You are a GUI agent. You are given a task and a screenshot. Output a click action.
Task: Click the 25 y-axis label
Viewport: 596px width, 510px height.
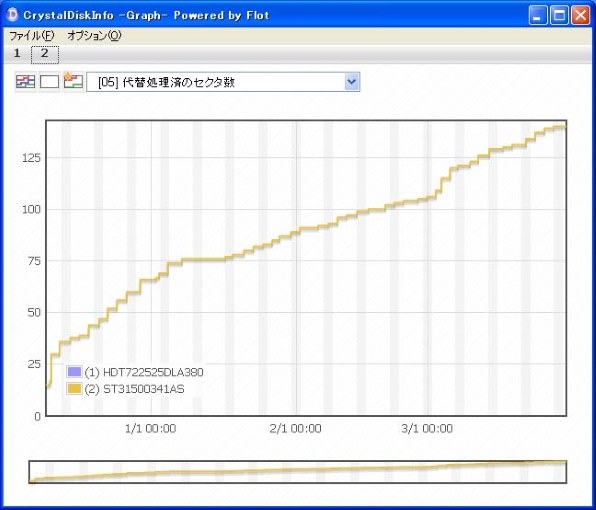click(x=34, y=364)
